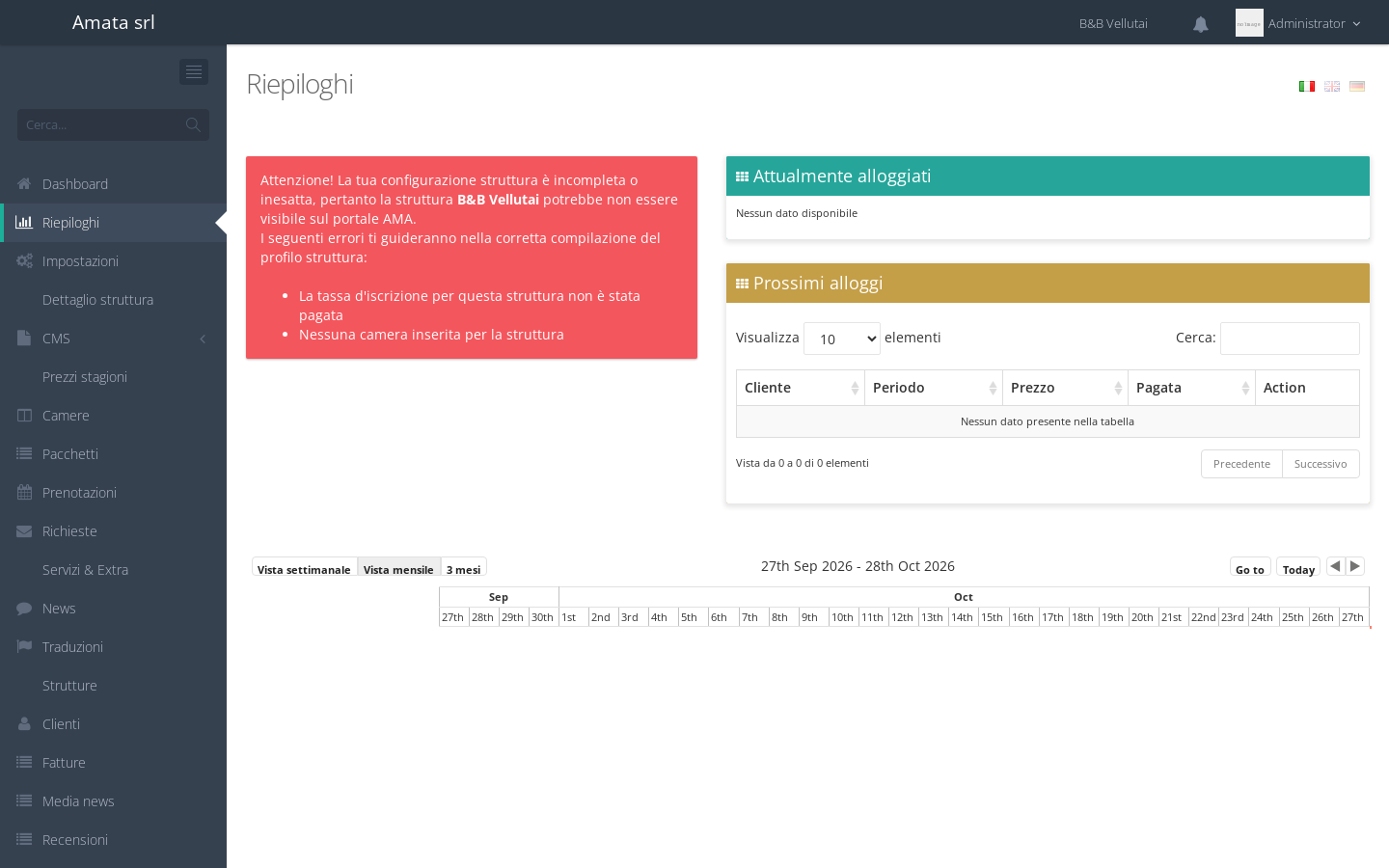
Task: Open Impostazioni in the sidebar
Action: [x=114, y=261]
